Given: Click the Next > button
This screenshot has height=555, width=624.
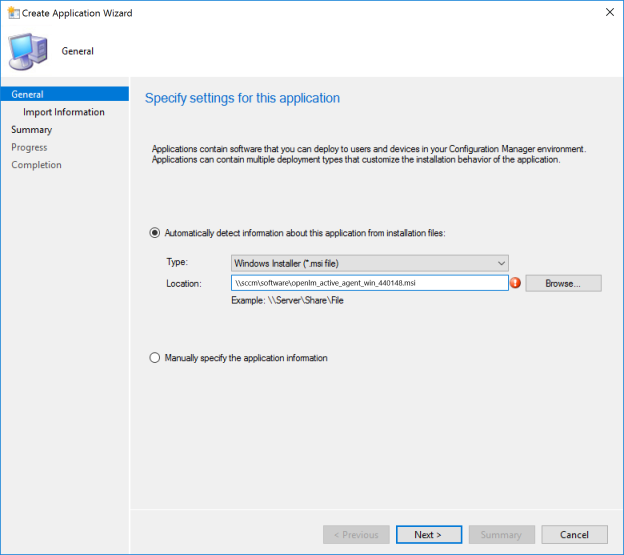Looking at the screenshot, I should click(428, 535).
